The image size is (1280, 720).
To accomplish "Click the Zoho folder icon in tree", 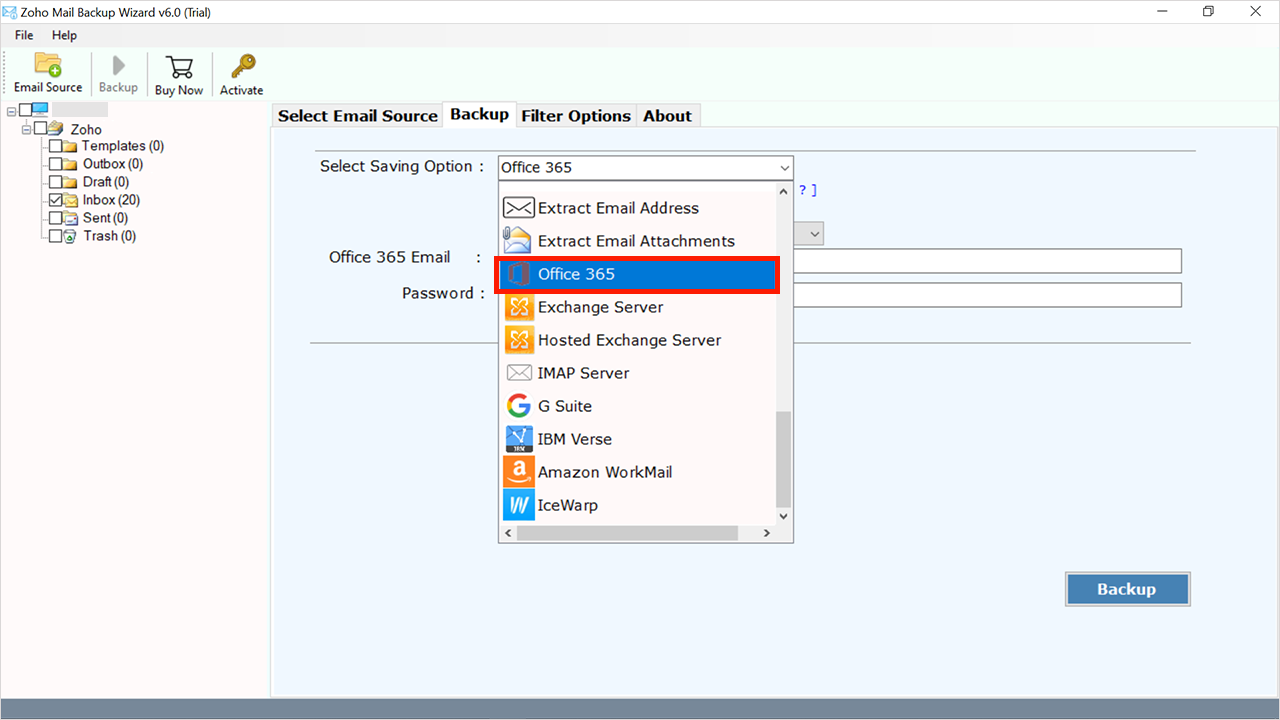I will point(56,128).
